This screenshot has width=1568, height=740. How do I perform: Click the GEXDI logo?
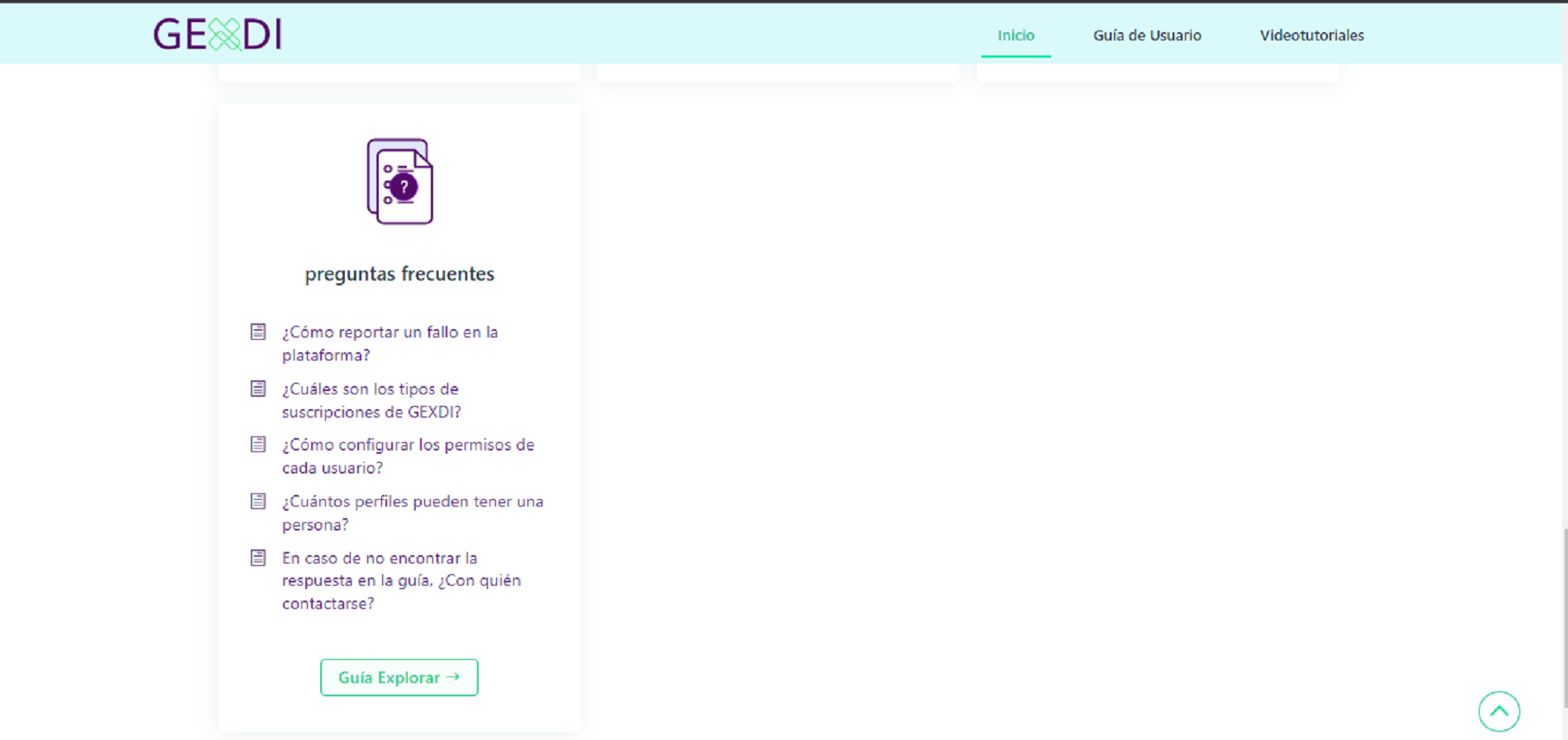(x=217, y=34)
